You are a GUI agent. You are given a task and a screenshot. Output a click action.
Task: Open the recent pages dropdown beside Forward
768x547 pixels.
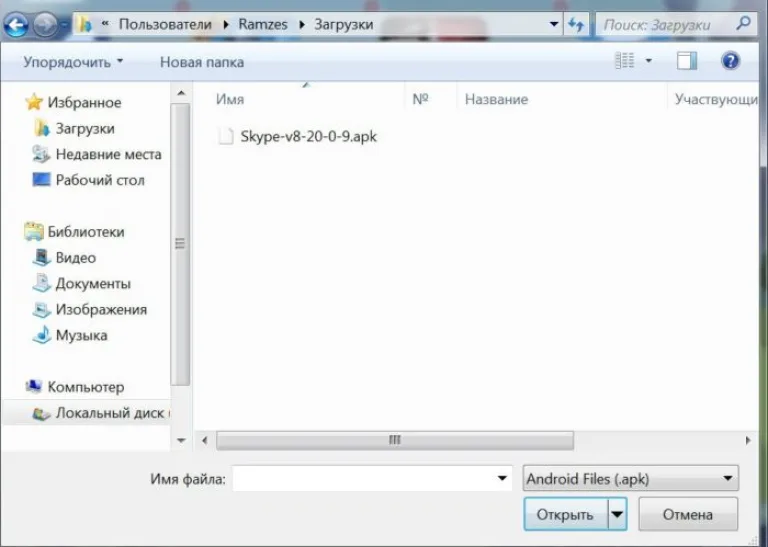[x=65, y=24]
